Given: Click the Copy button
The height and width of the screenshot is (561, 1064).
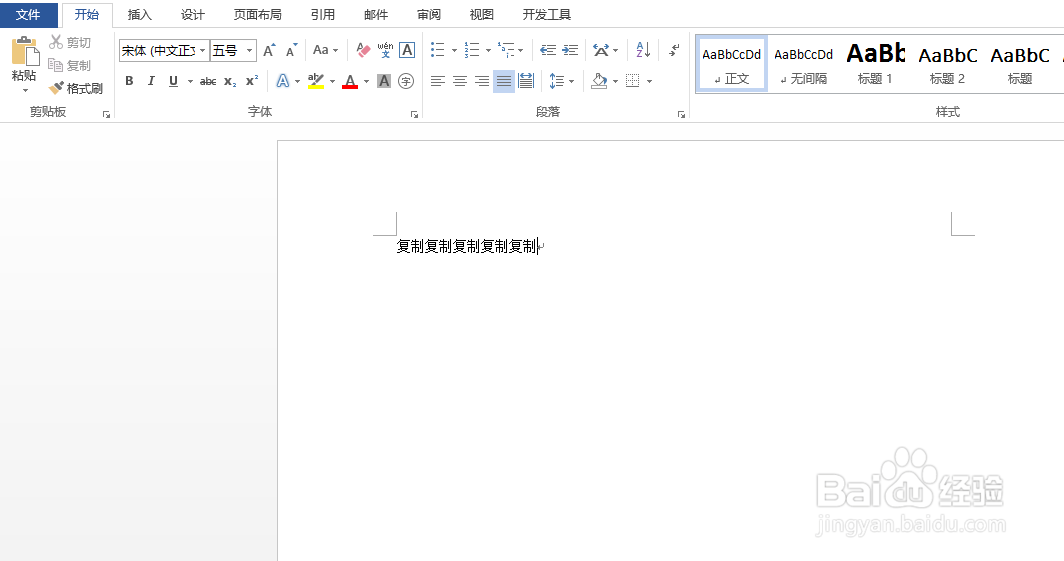Looking at the screenshot, I should (70, 65).
